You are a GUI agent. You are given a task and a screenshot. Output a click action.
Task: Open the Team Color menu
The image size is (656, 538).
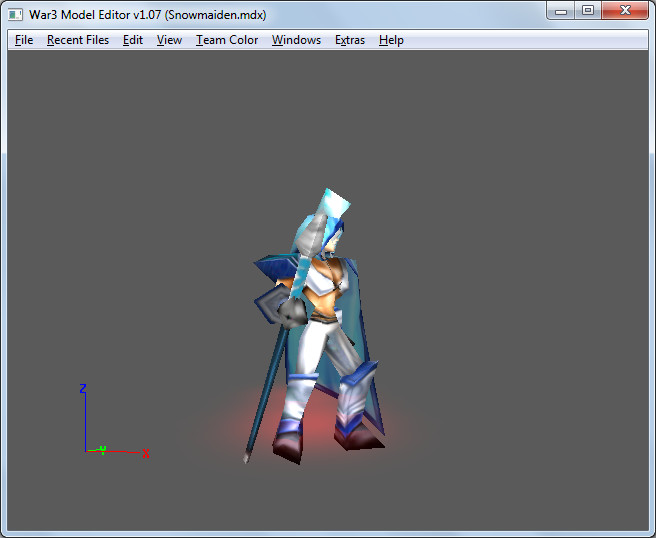(227, 40)
